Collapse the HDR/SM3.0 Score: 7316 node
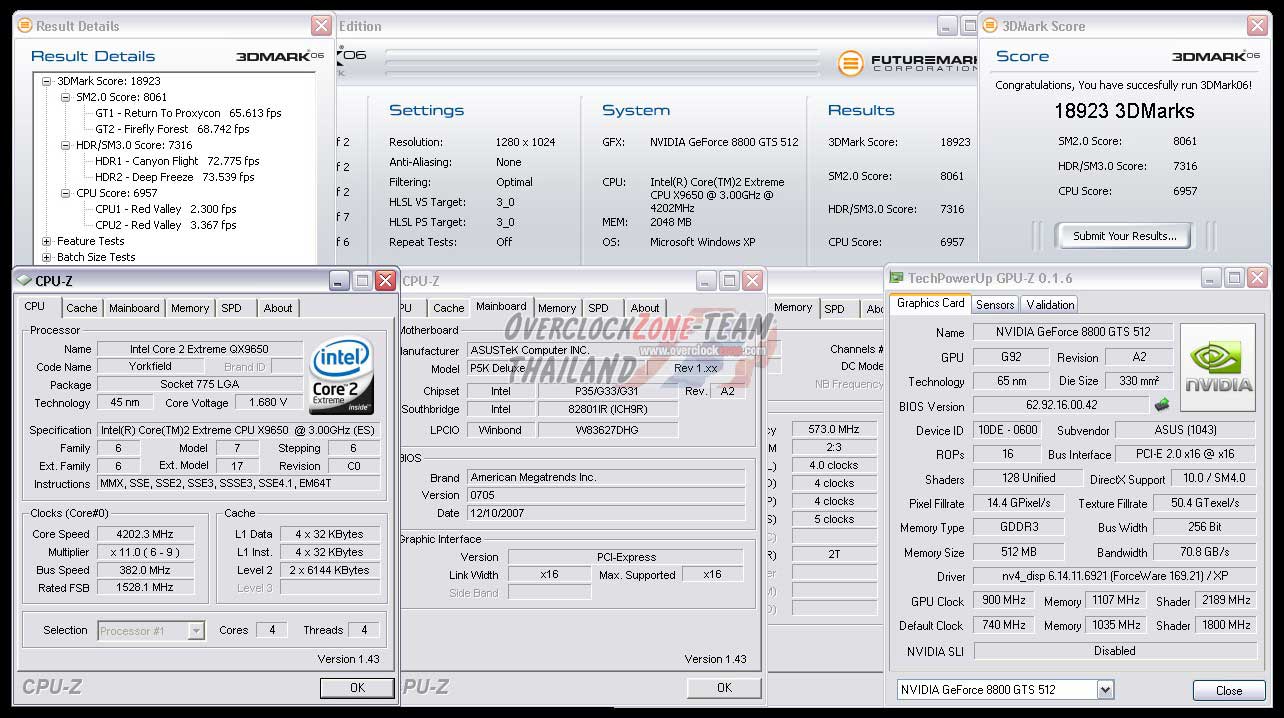 click(66, 145)
